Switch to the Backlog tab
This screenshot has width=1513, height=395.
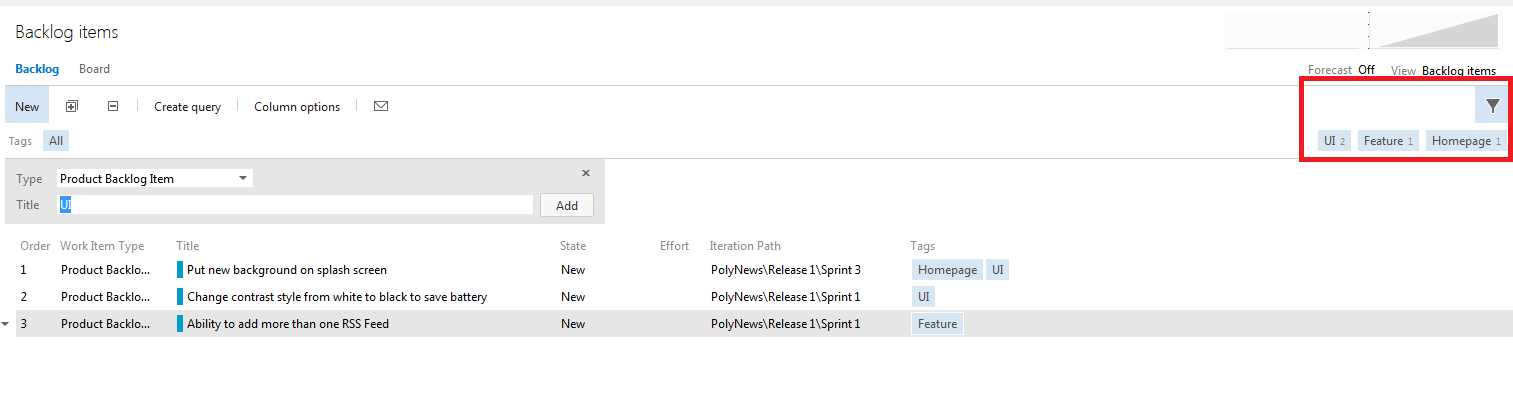coord(37,69)
